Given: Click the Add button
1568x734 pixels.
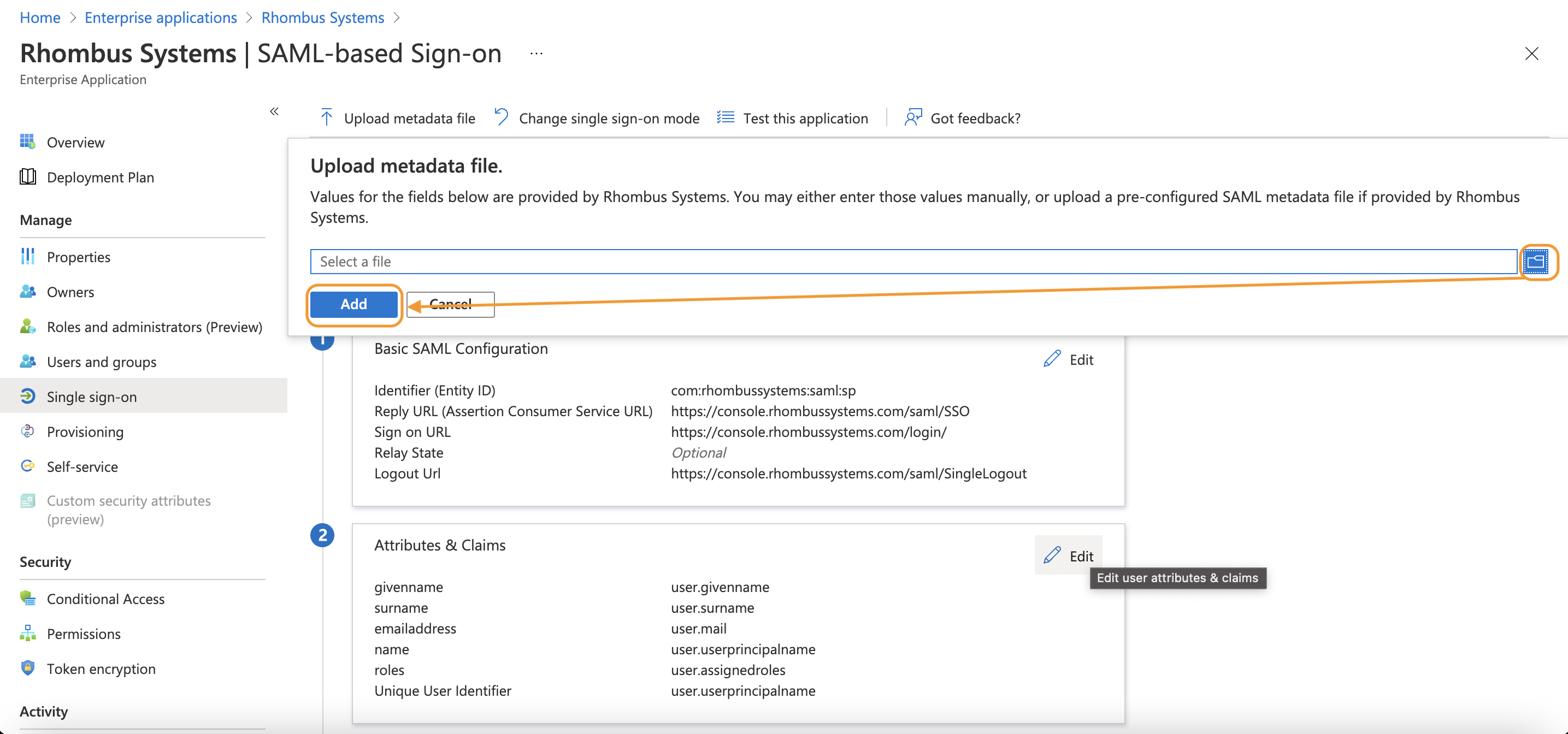Looking at the screenshot, I should tap(353, 304).
